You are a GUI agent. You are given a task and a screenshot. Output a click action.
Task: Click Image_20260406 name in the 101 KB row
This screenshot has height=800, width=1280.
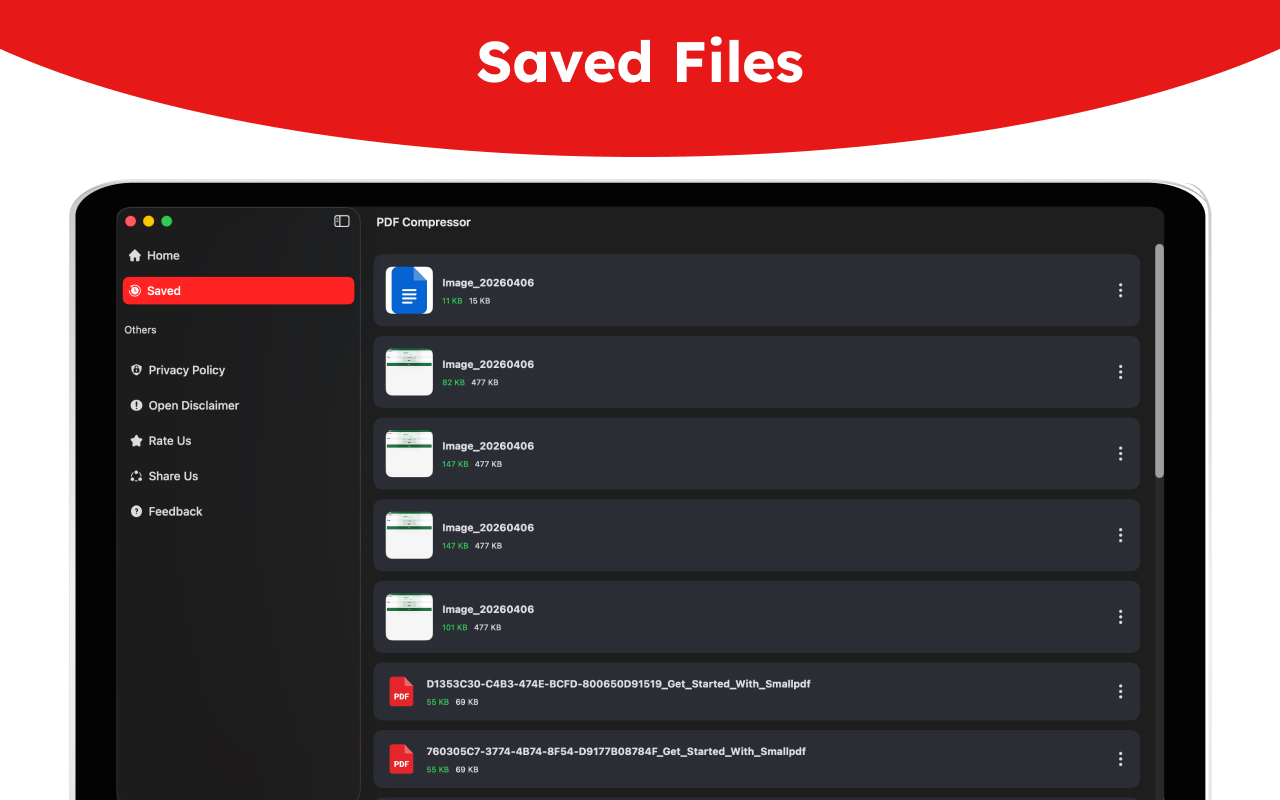[x=488, y=610]
